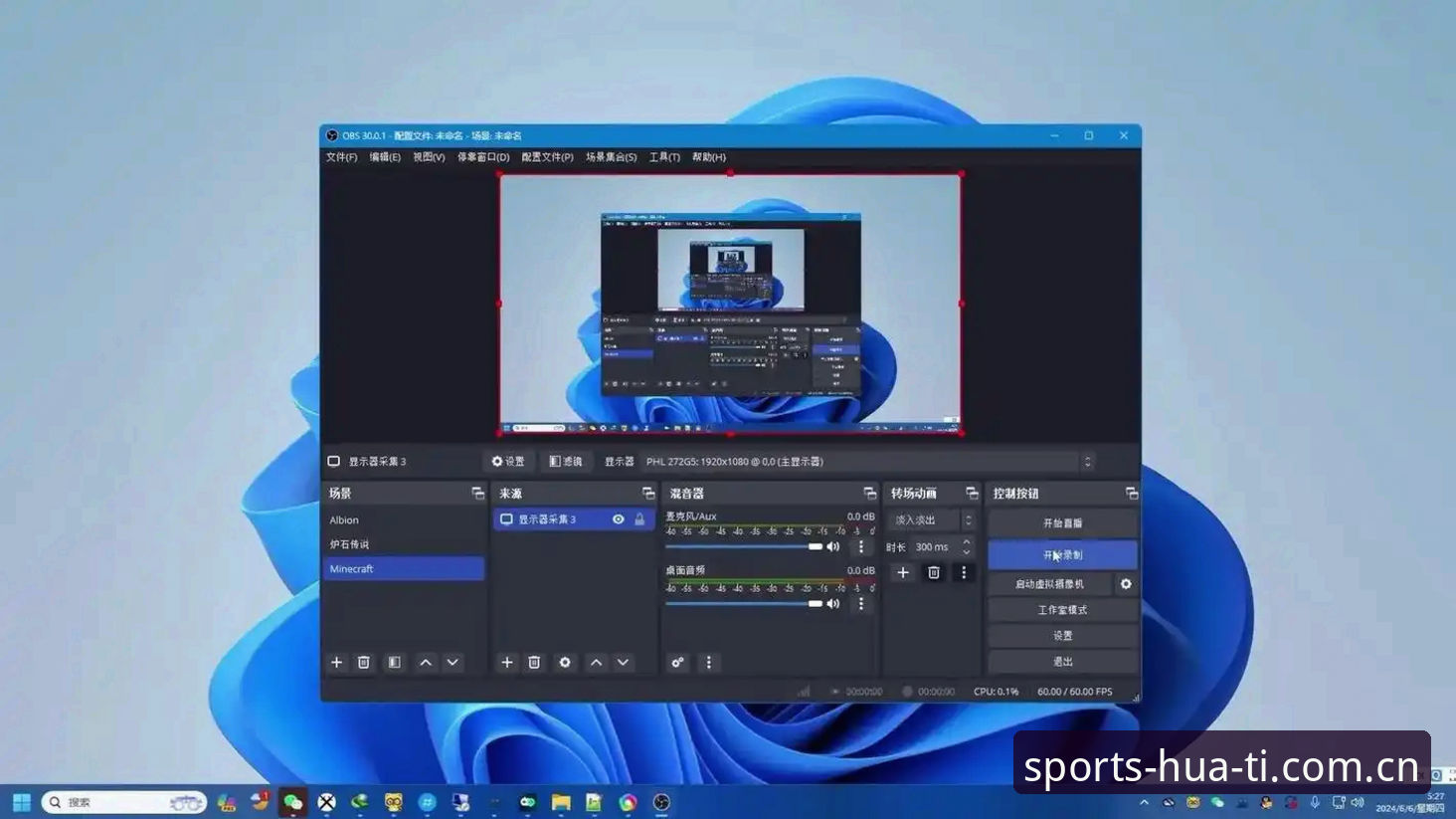1456x819 pixels.
Task: Pop out the 控制按钮 dock panel
Action: point(1131,494)
